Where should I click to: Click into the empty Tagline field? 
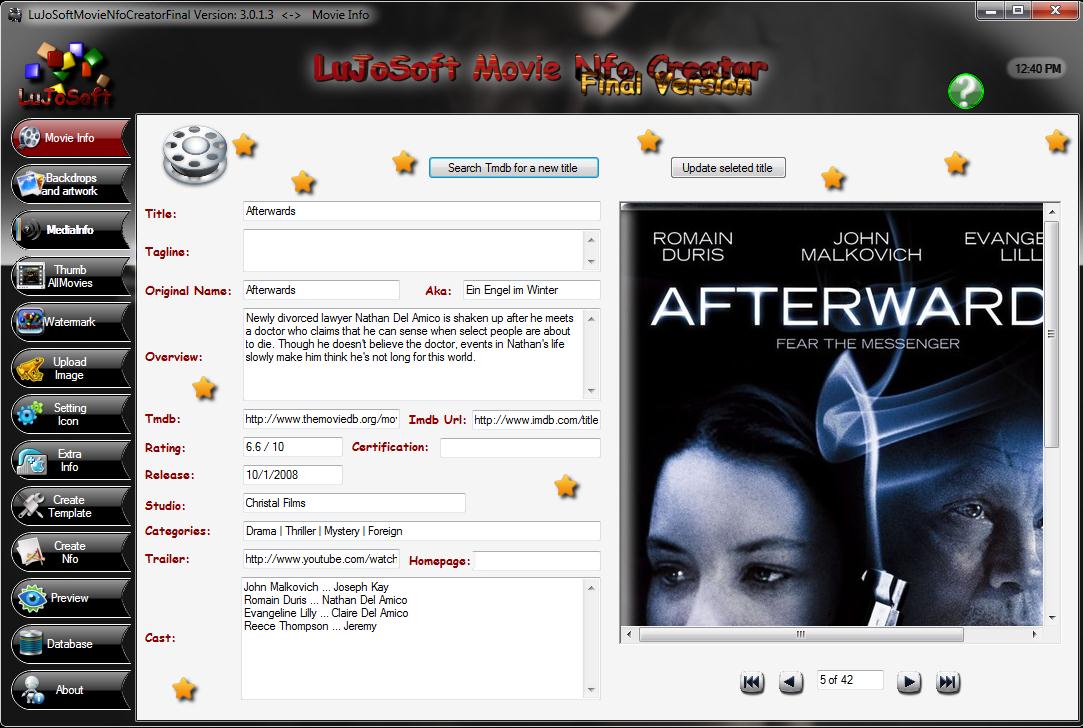tap(413, 250)
